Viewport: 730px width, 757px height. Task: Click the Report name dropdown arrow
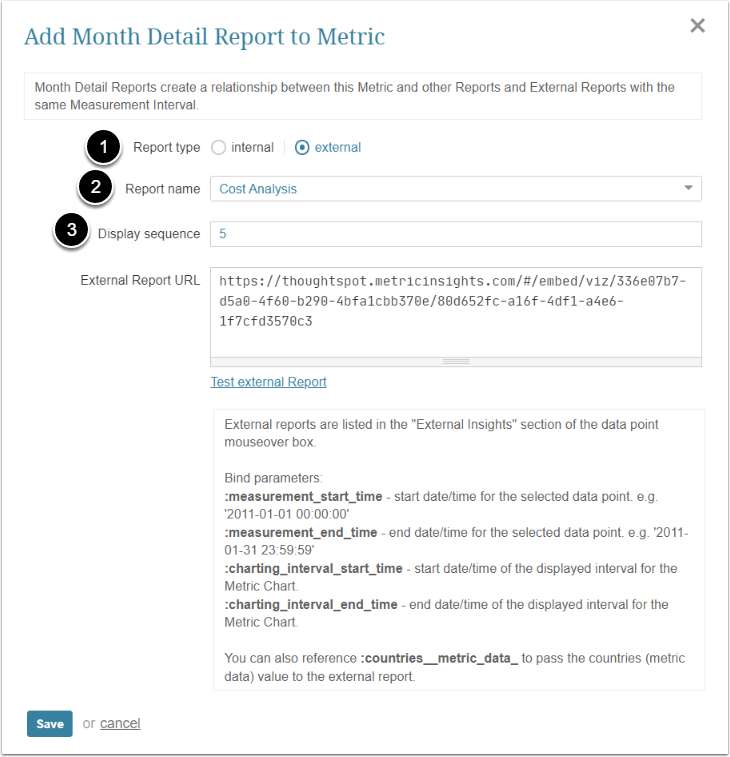pos(688,188)
